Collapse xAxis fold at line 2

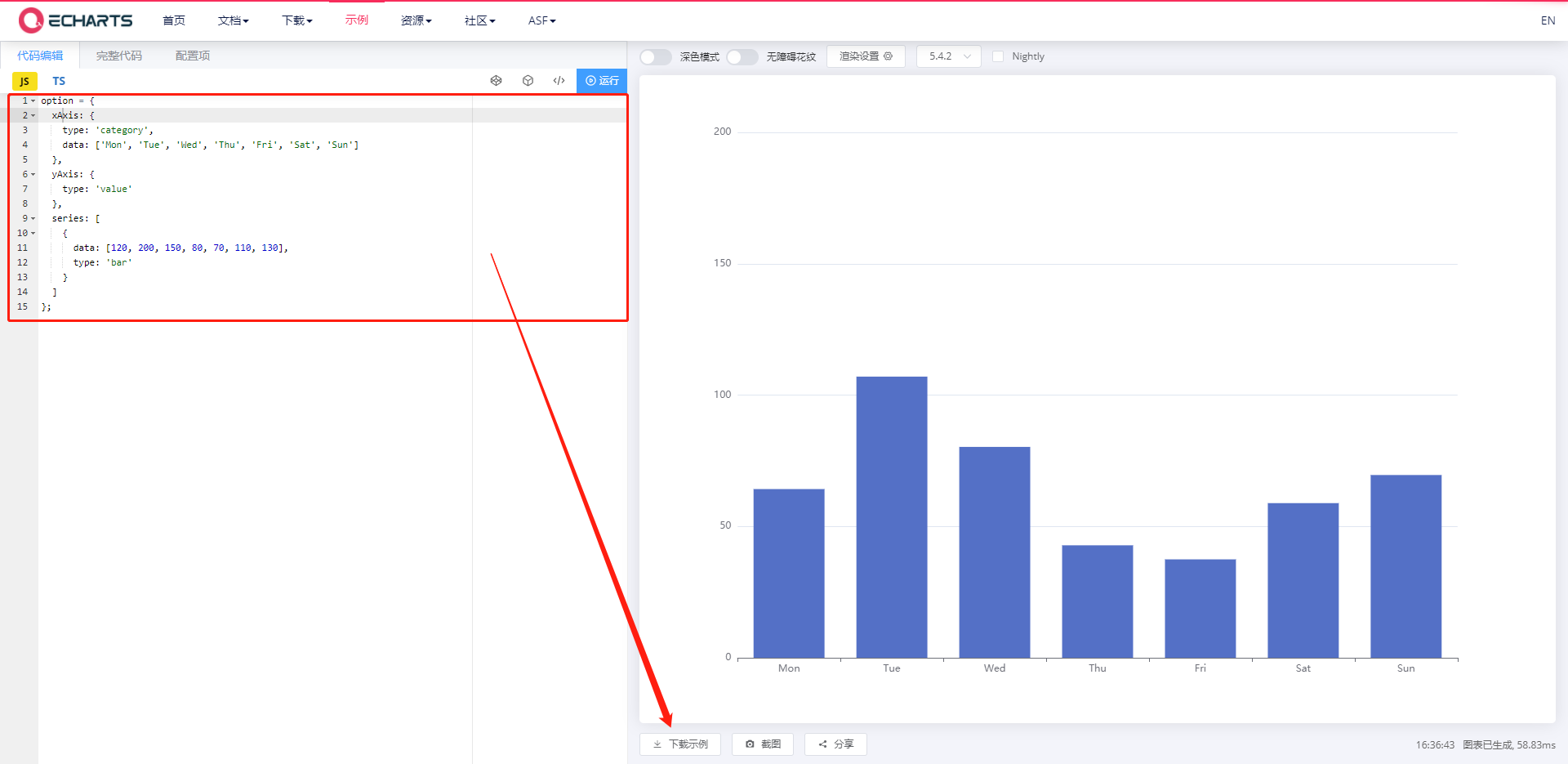(x=33, y=115)
